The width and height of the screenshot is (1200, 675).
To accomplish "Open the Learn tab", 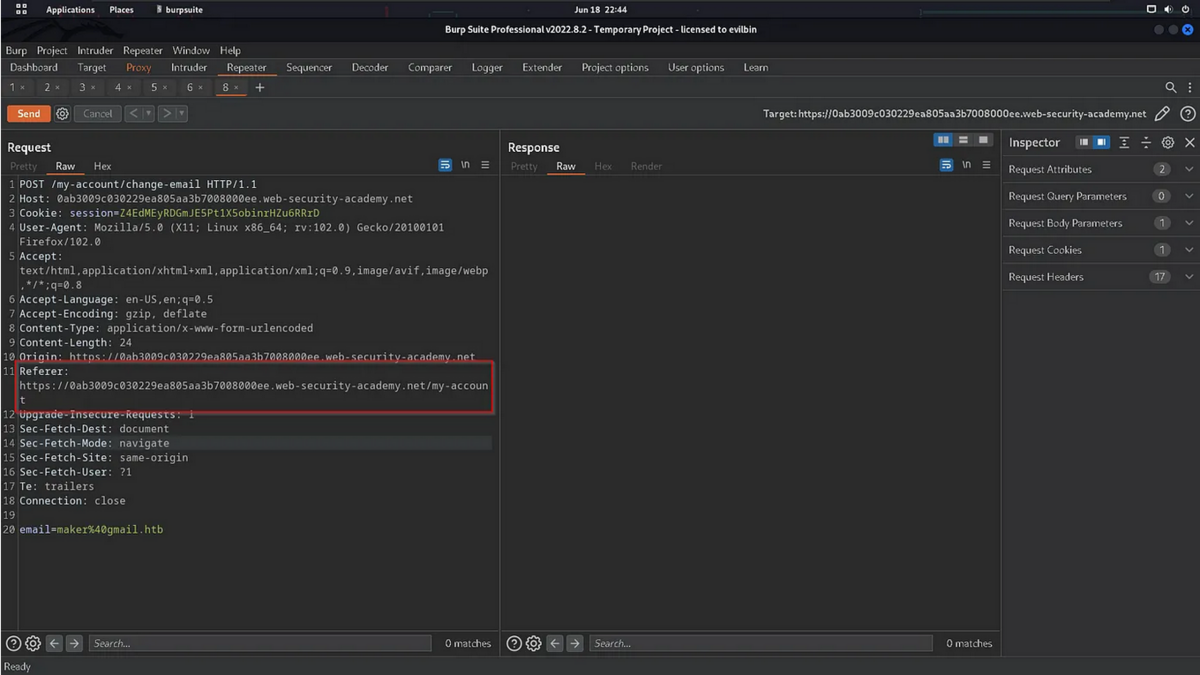I will (x=756, y=67).
